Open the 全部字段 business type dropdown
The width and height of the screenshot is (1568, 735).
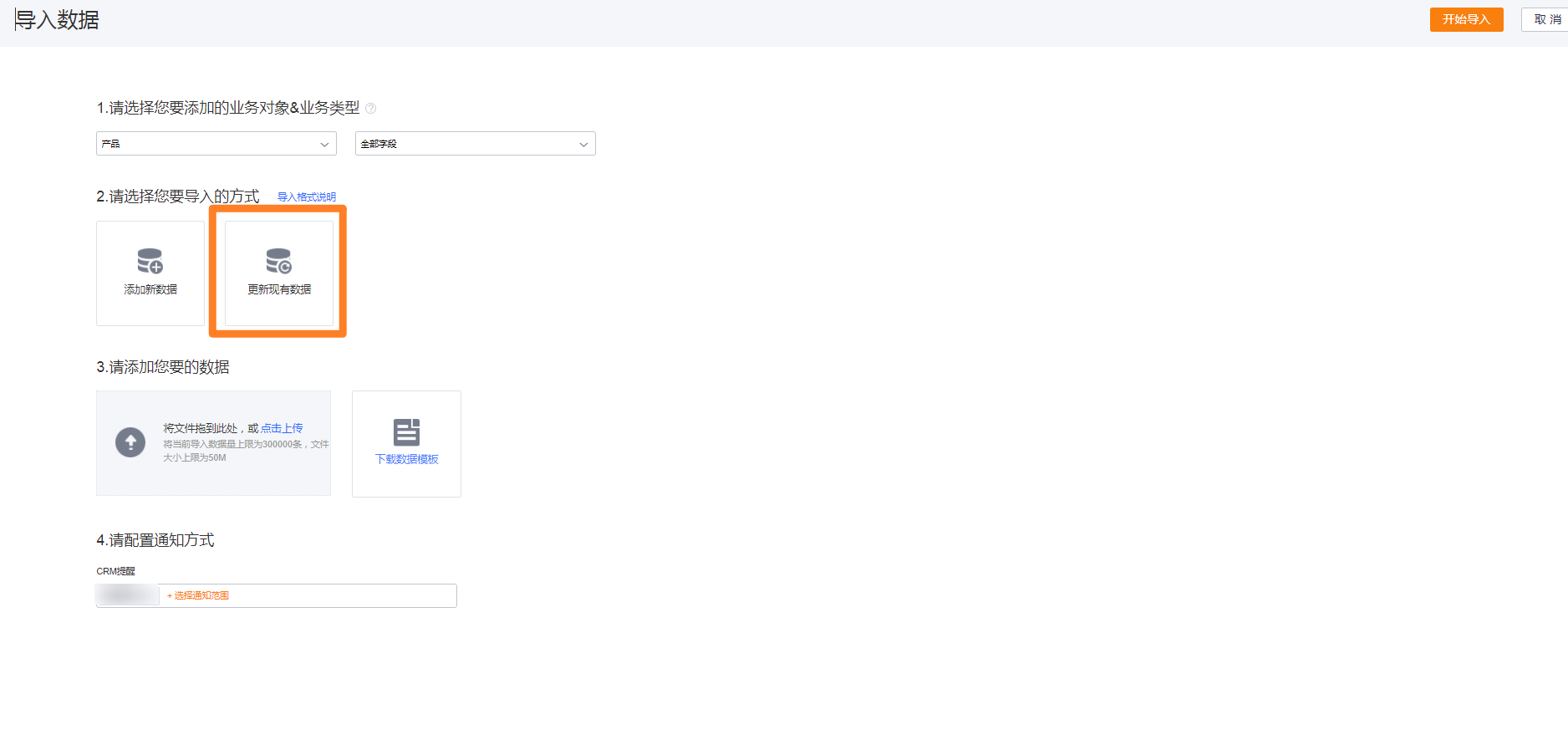point(476,144)
